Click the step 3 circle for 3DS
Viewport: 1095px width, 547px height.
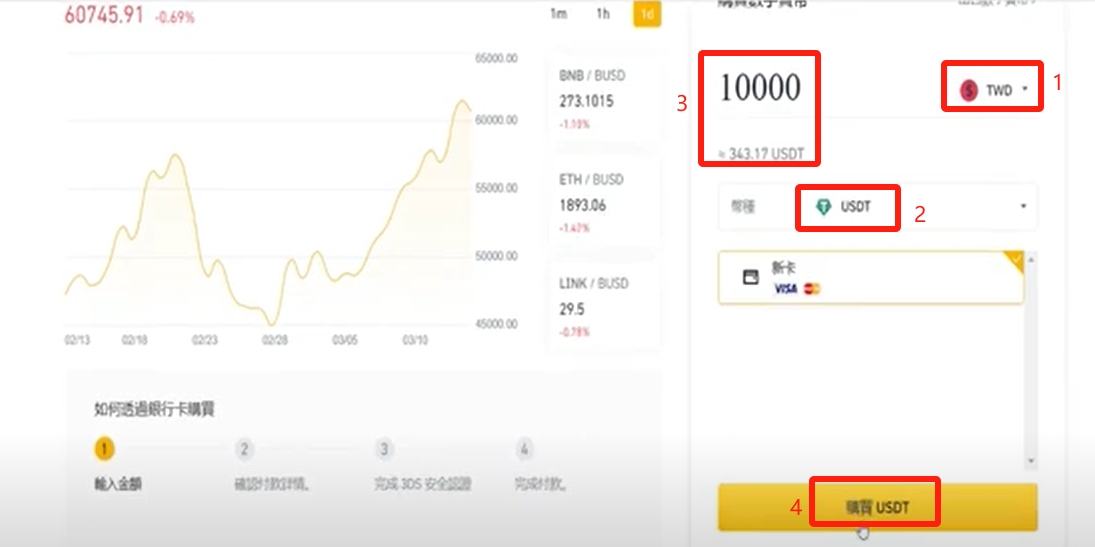(x=384, y=449)
